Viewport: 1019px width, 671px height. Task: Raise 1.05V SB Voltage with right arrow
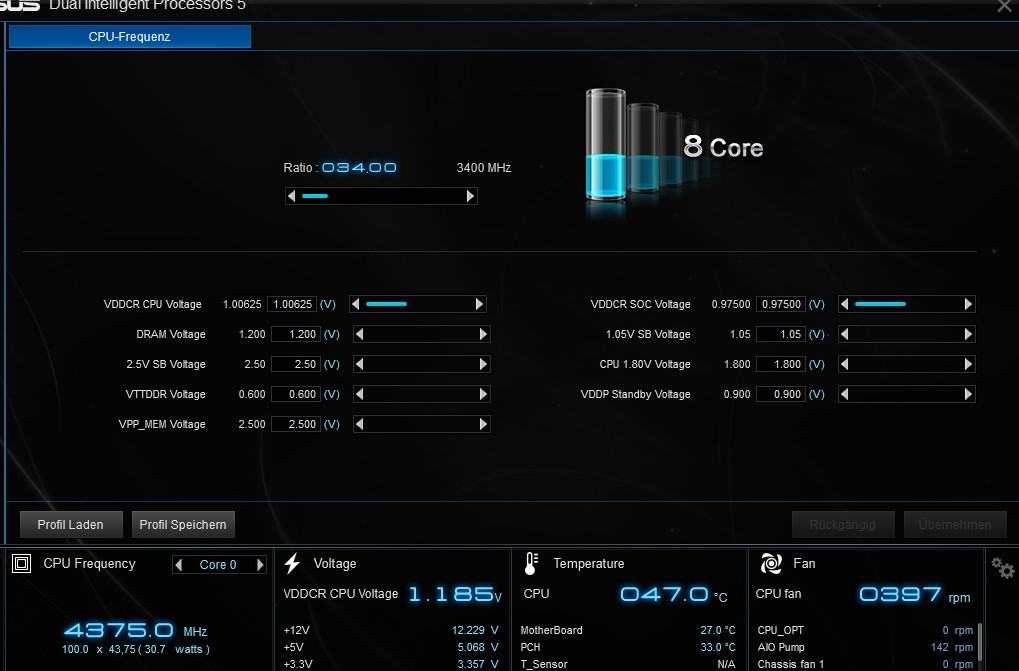coord(968,334)
